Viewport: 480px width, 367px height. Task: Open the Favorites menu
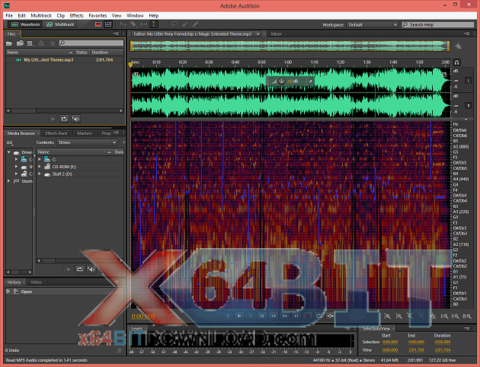click(98, 15)
